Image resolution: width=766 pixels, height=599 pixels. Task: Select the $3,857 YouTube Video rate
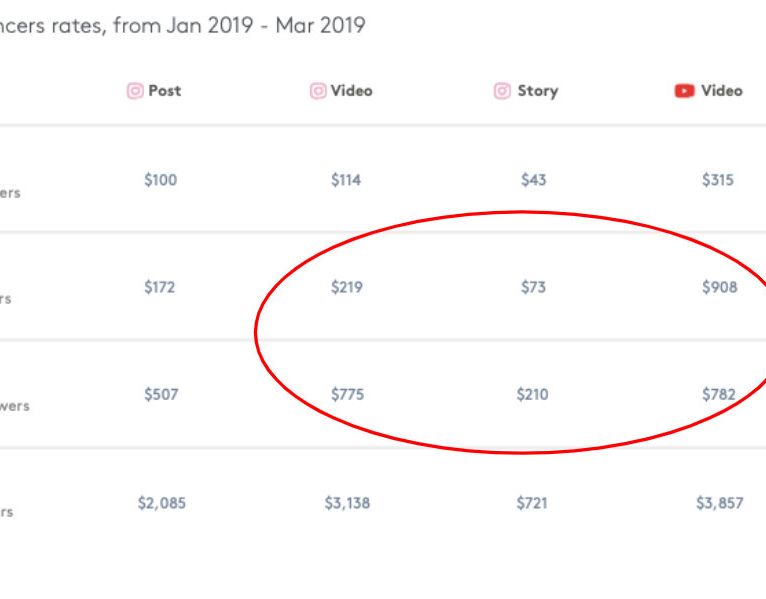coord(719,503)
